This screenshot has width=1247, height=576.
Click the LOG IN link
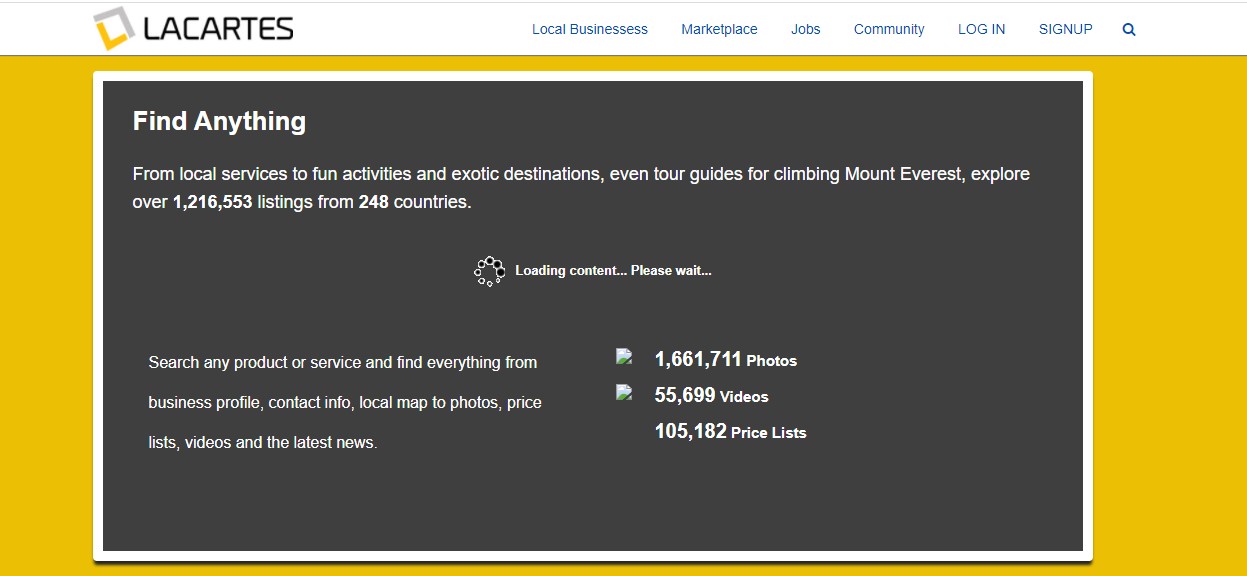click(981, 30)
